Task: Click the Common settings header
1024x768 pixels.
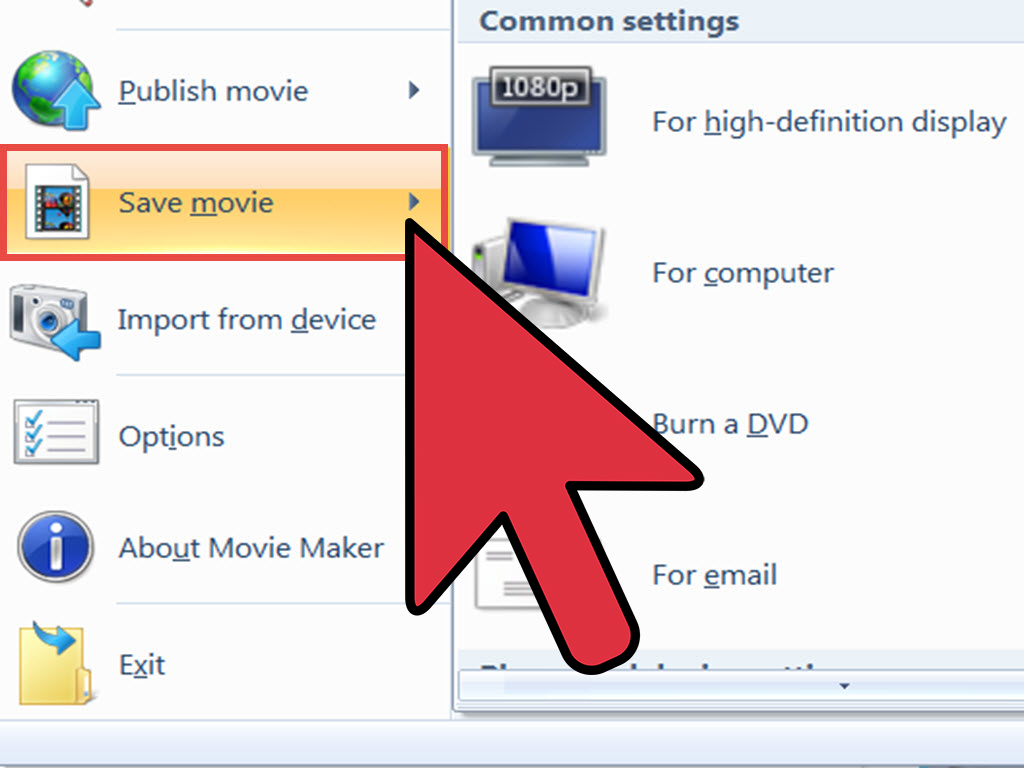Action: pos(609,21)
